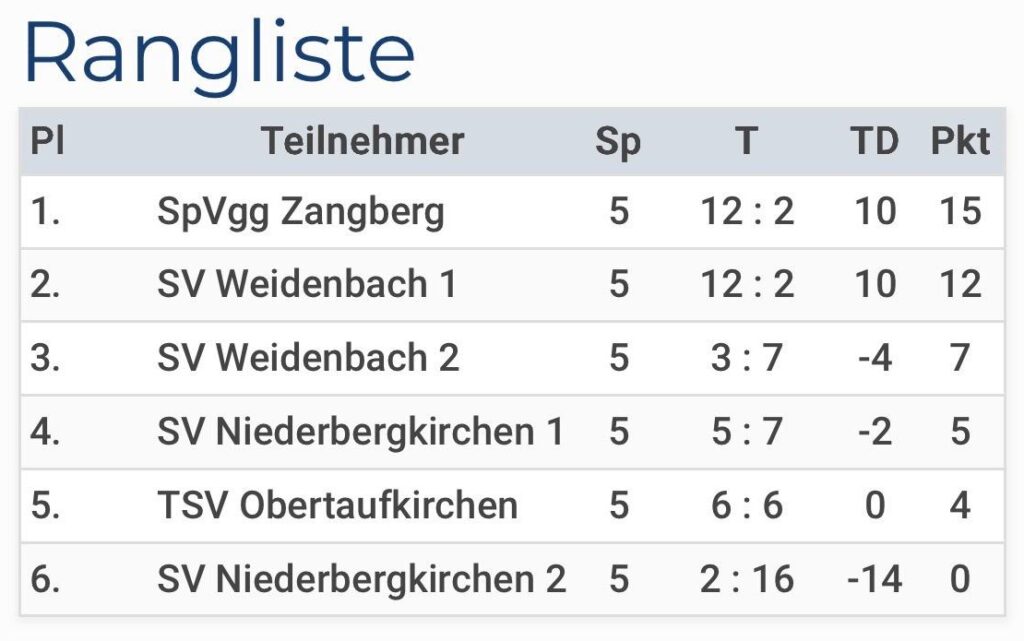Click the Rangliste heading
1024x641 pixels.
[x=219, y=54]
